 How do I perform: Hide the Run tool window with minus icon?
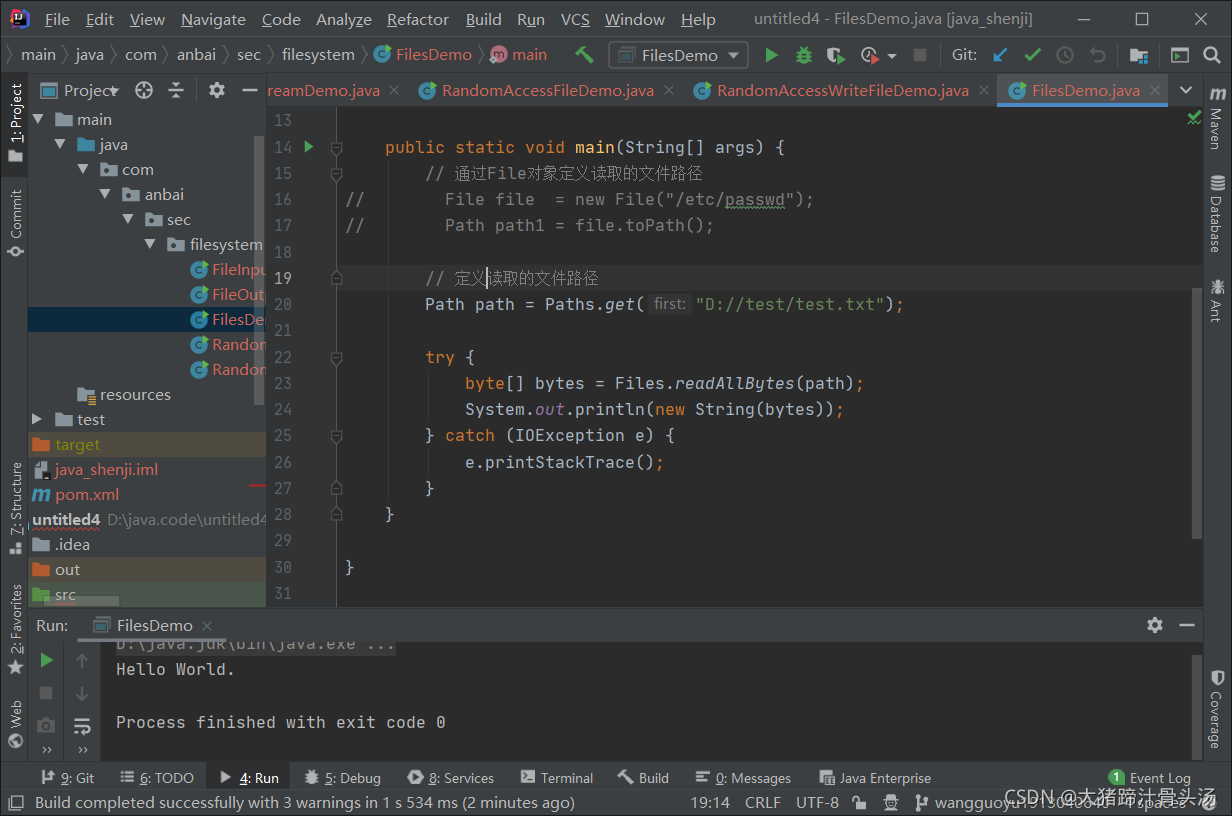[x=1187, y=625]
